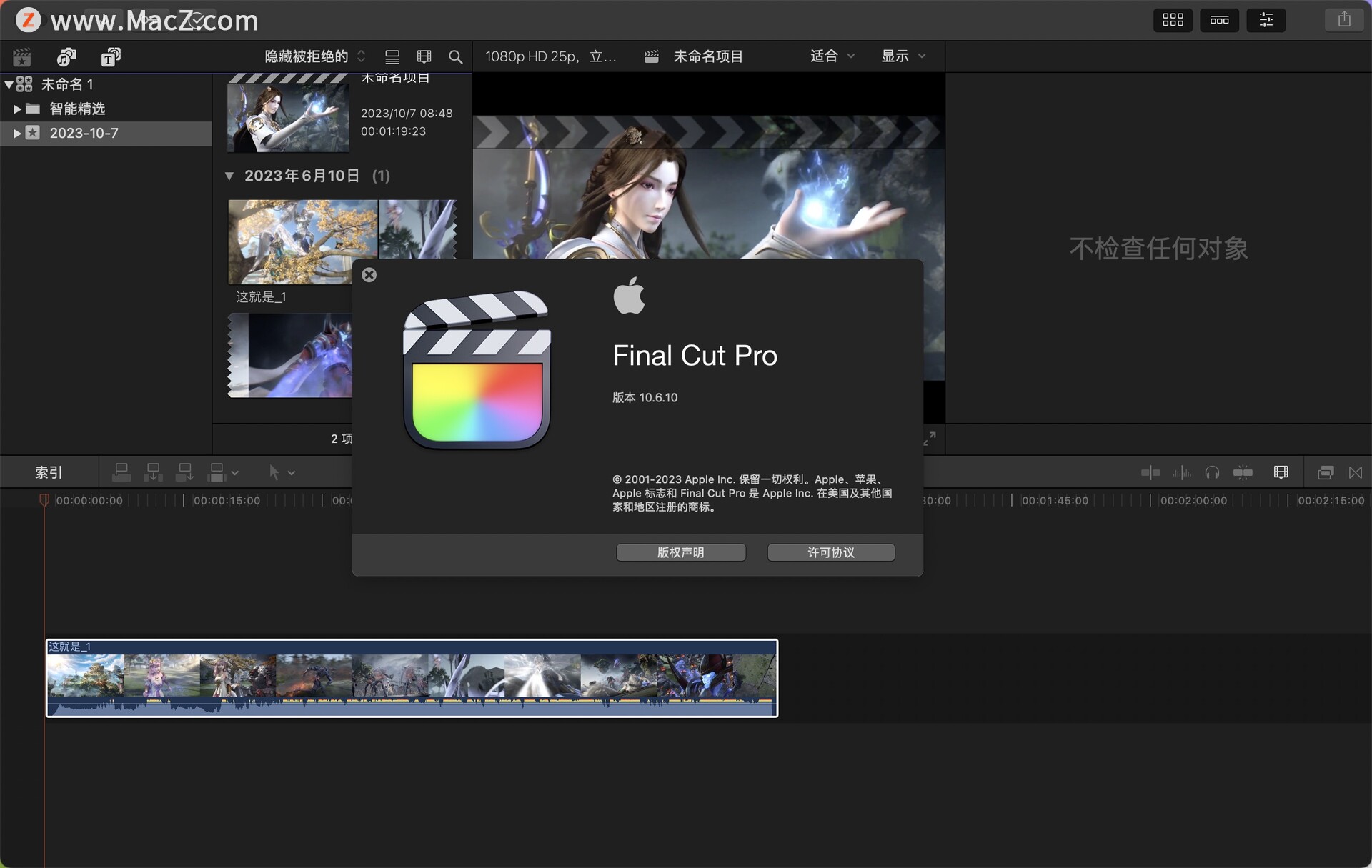Toggle solo headphones icon
Viewport: 1372px width, 868px height.
1212,472
